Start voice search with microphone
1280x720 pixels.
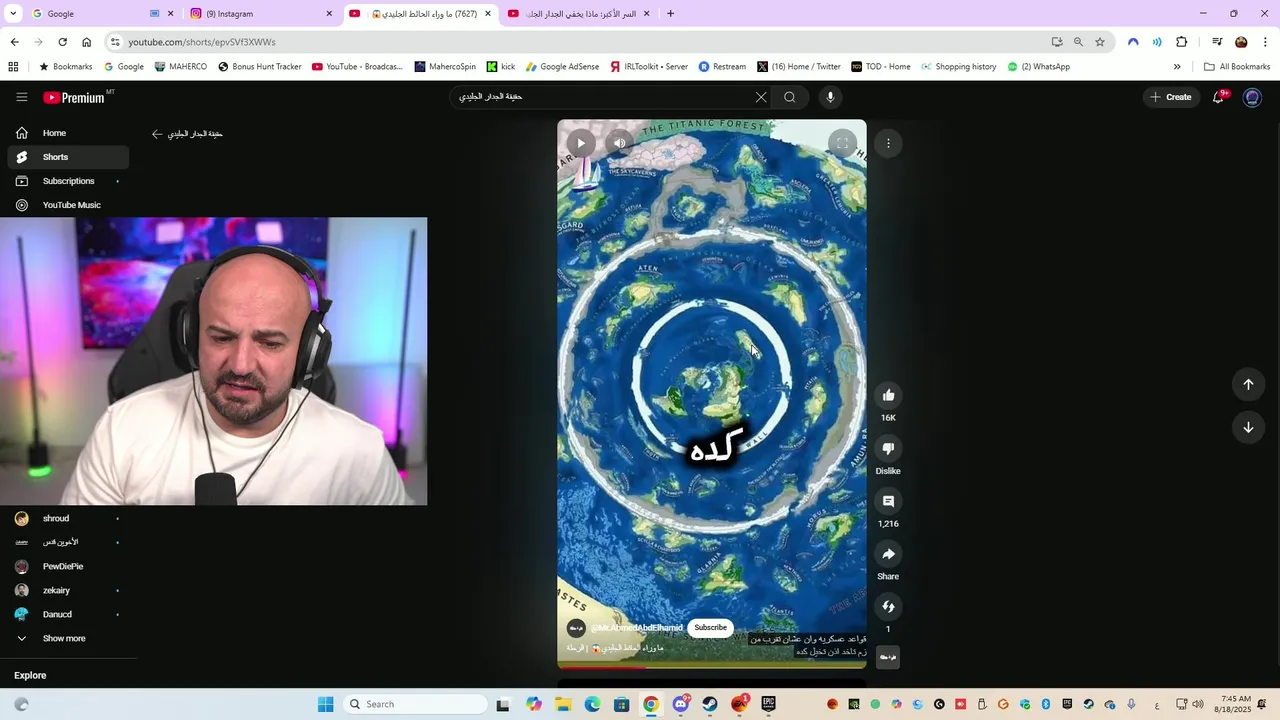830,97
